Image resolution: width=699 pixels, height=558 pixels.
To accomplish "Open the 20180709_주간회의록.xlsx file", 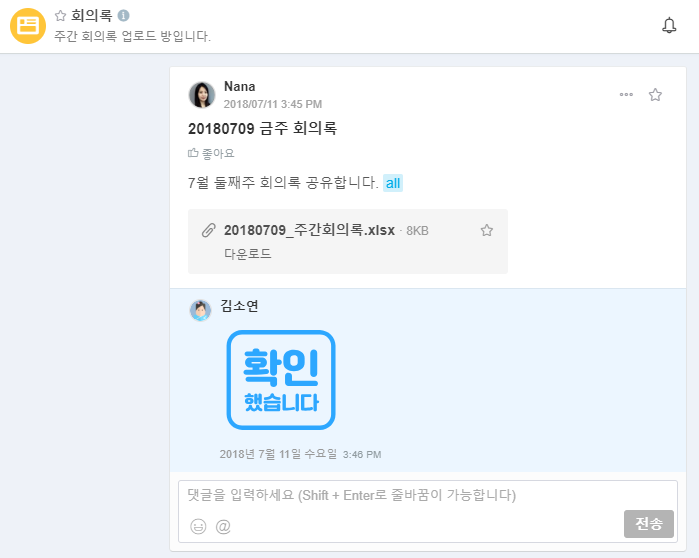I will click(x=308, y=231).
